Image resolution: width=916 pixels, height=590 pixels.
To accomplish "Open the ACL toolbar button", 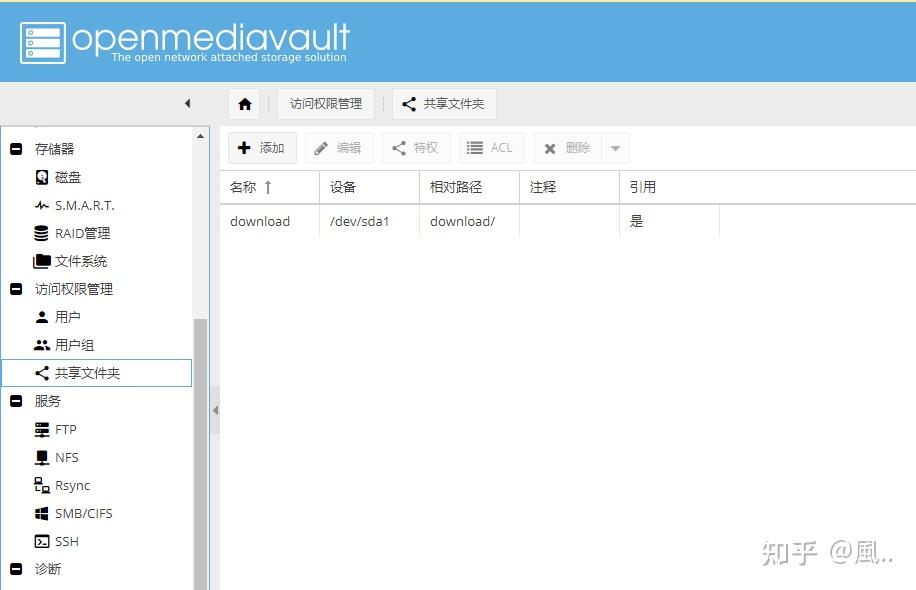I will (491, 147).
